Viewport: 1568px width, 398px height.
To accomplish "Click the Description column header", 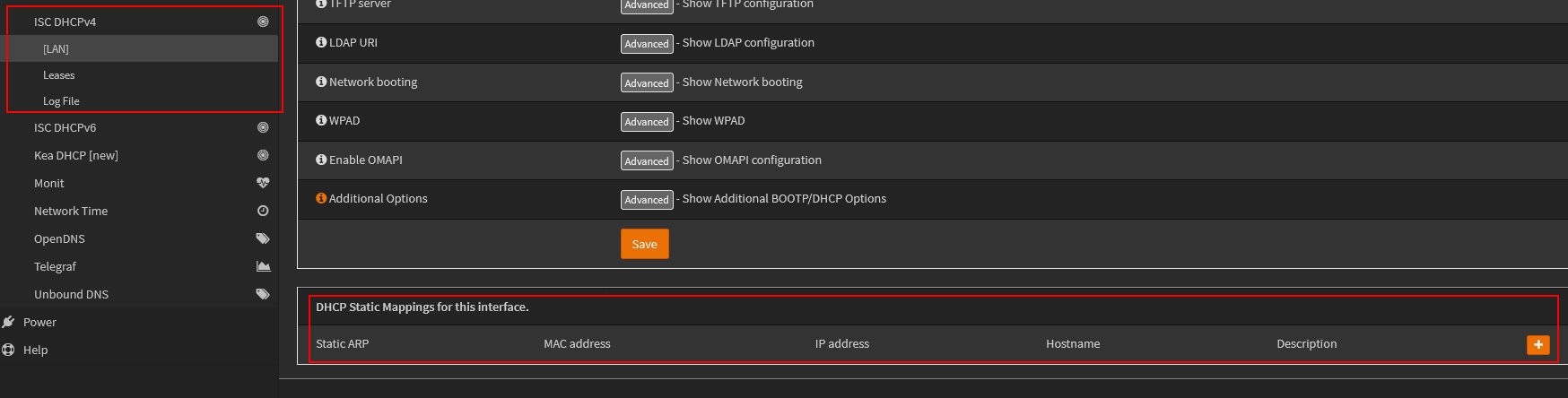I will click(x=1306, y=343).
